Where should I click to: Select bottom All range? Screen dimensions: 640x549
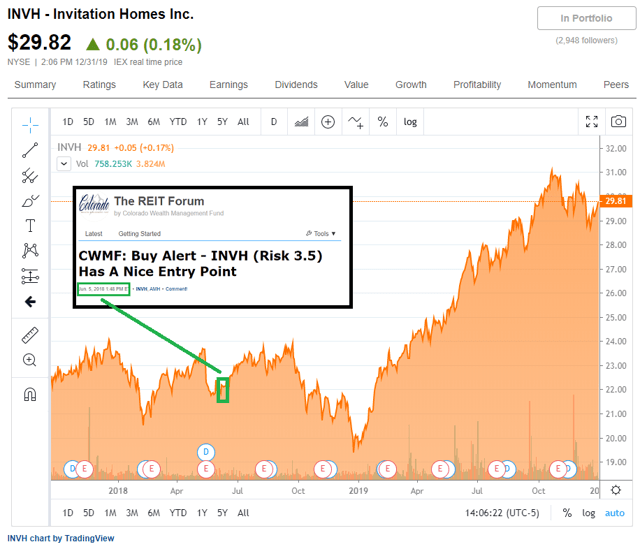[x=243, y=513]
